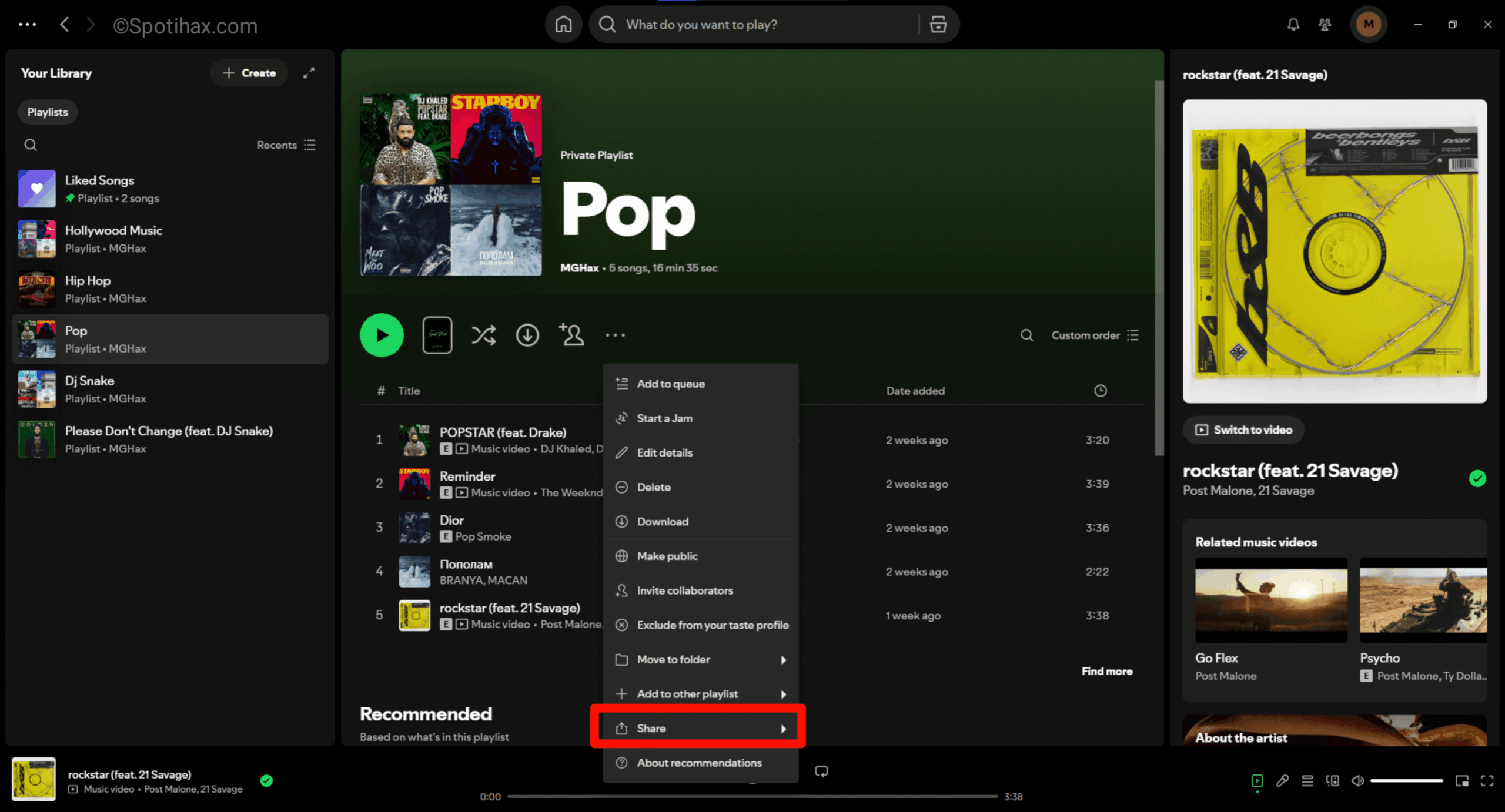Image resolution: width=1505 pixels, height=812 pixels.
Task: Click the What do you want to play search field
Action: point(767,25)
